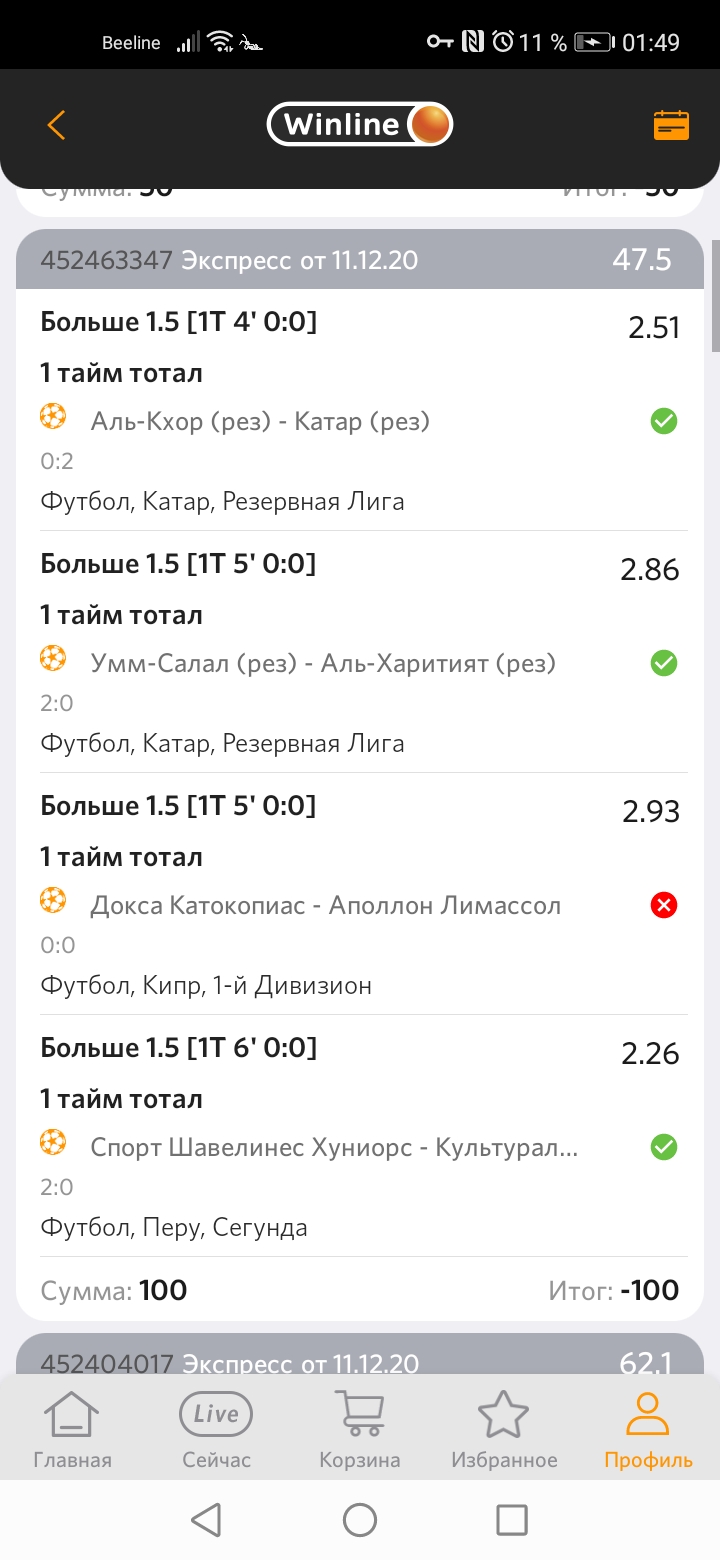Open the Корзина cart tab

[360, 1430]
